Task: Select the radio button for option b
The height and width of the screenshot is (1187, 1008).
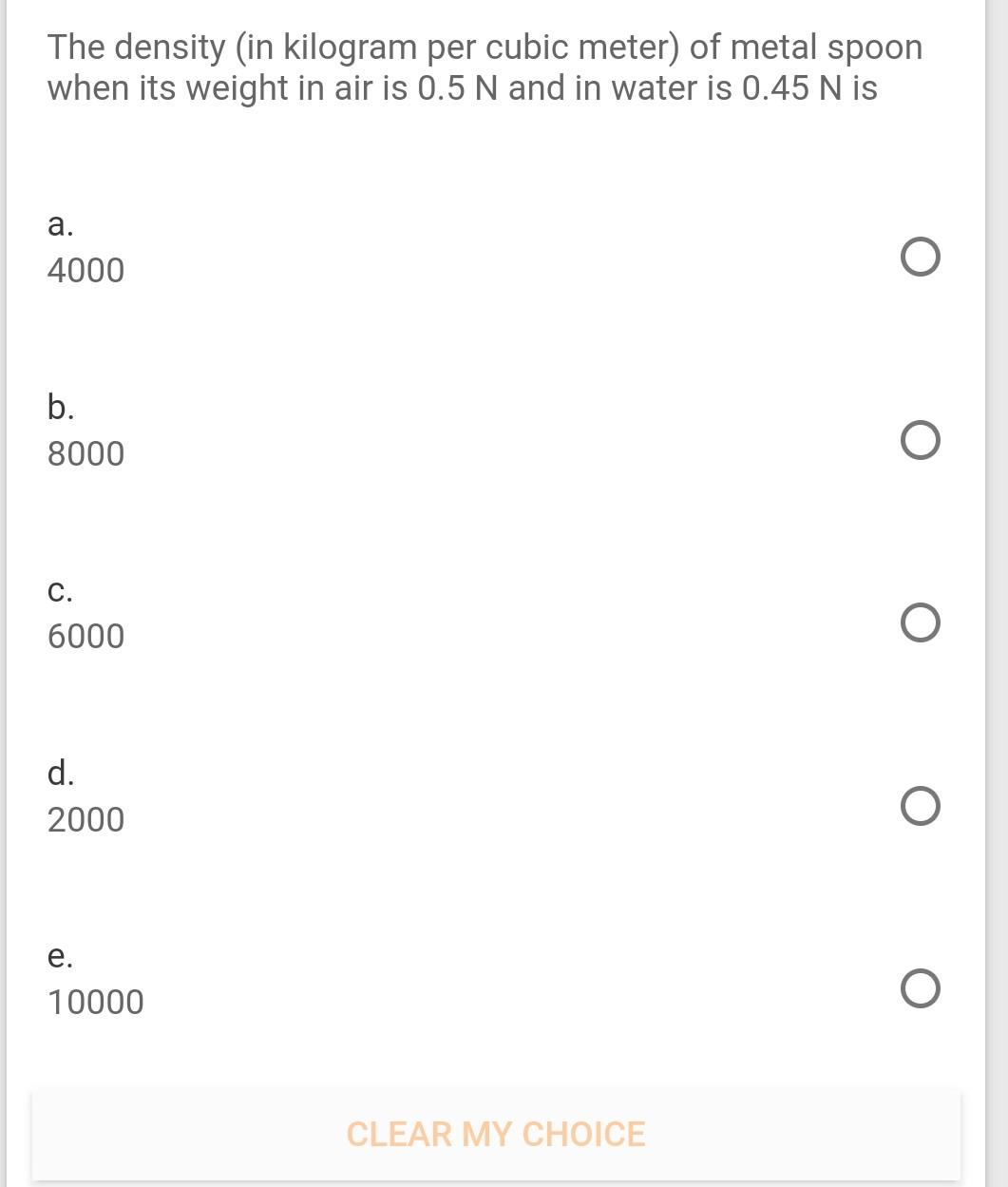Action: point(920,439)
